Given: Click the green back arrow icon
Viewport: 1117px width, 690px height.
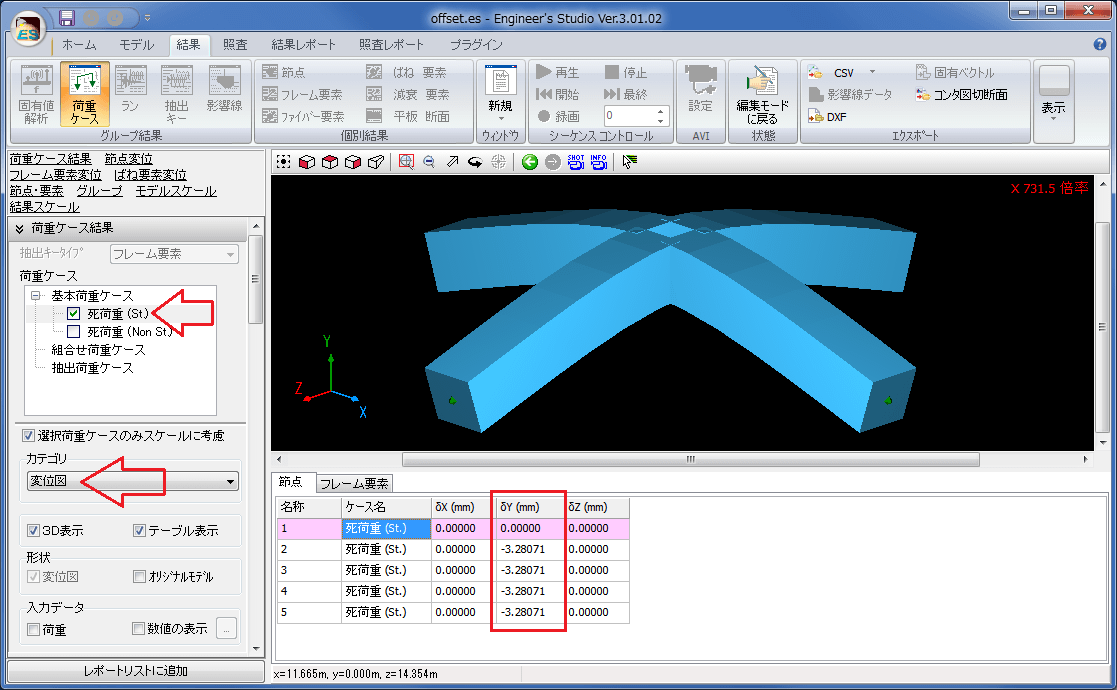Looking at the screenshot, I should (530, 162).
